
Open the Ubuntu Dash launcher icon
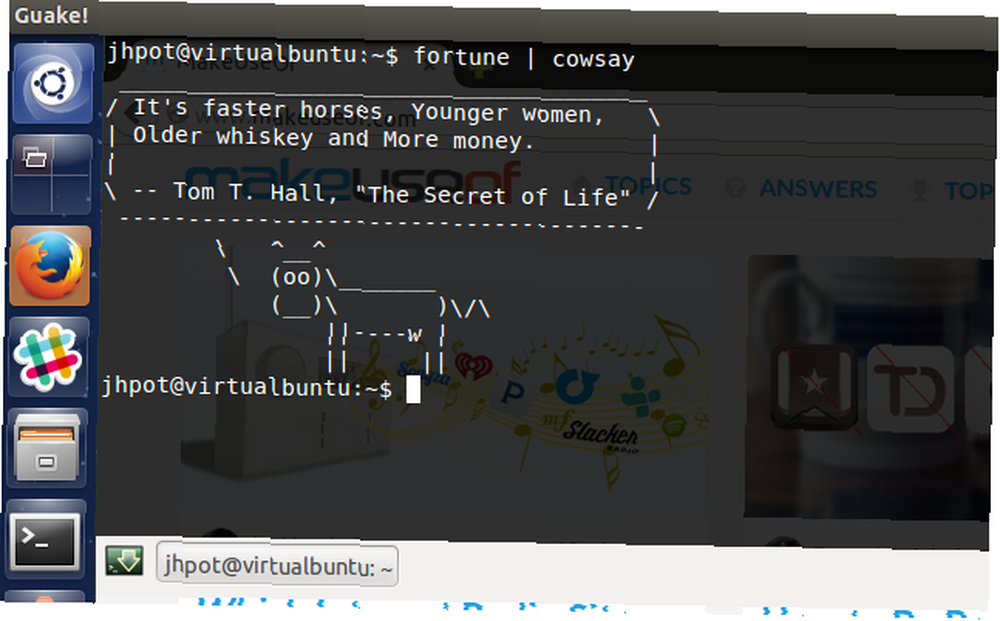click(53, 83)
